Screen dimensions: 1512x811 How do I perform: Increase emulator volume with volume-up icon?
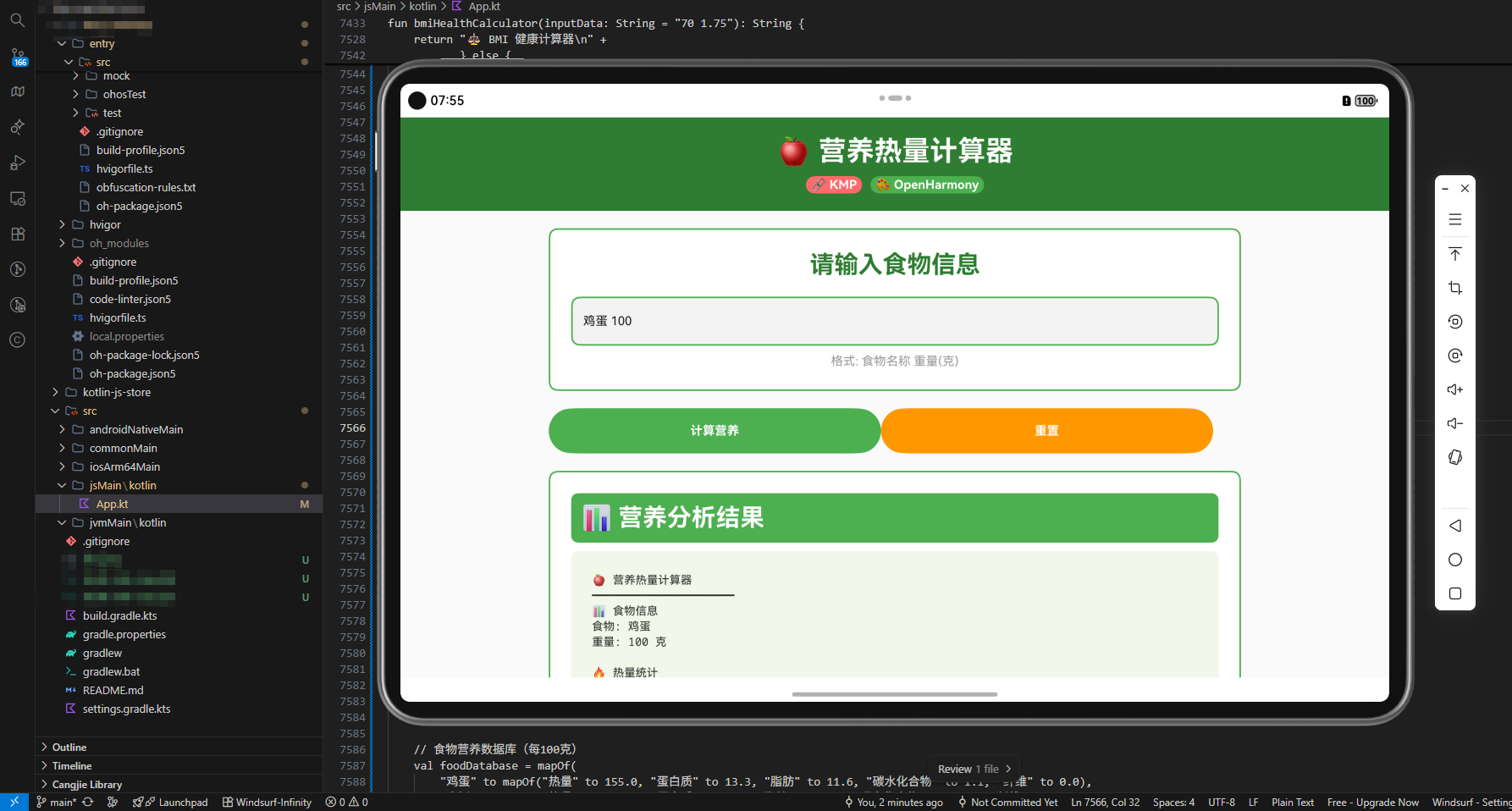pos(1454,389)
